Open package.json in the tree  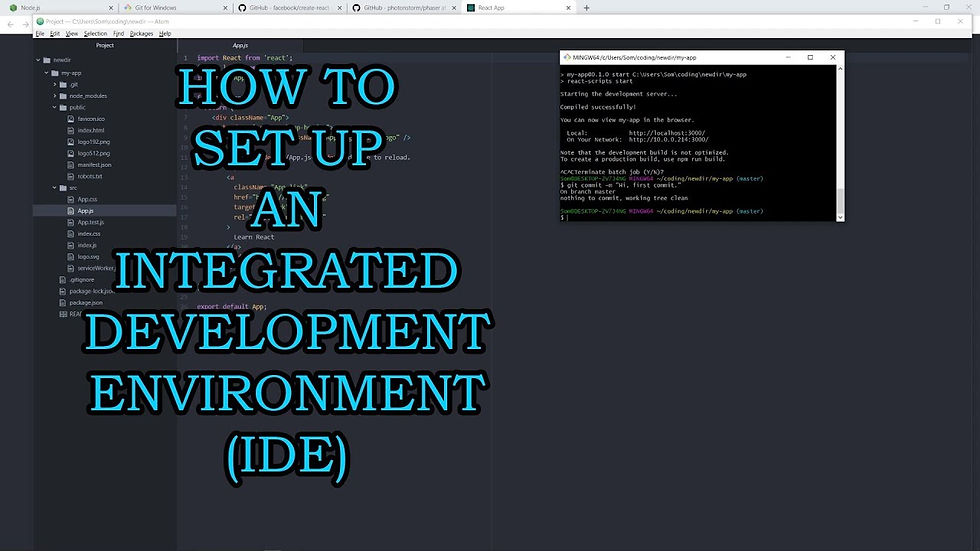[x=86, y=302]
